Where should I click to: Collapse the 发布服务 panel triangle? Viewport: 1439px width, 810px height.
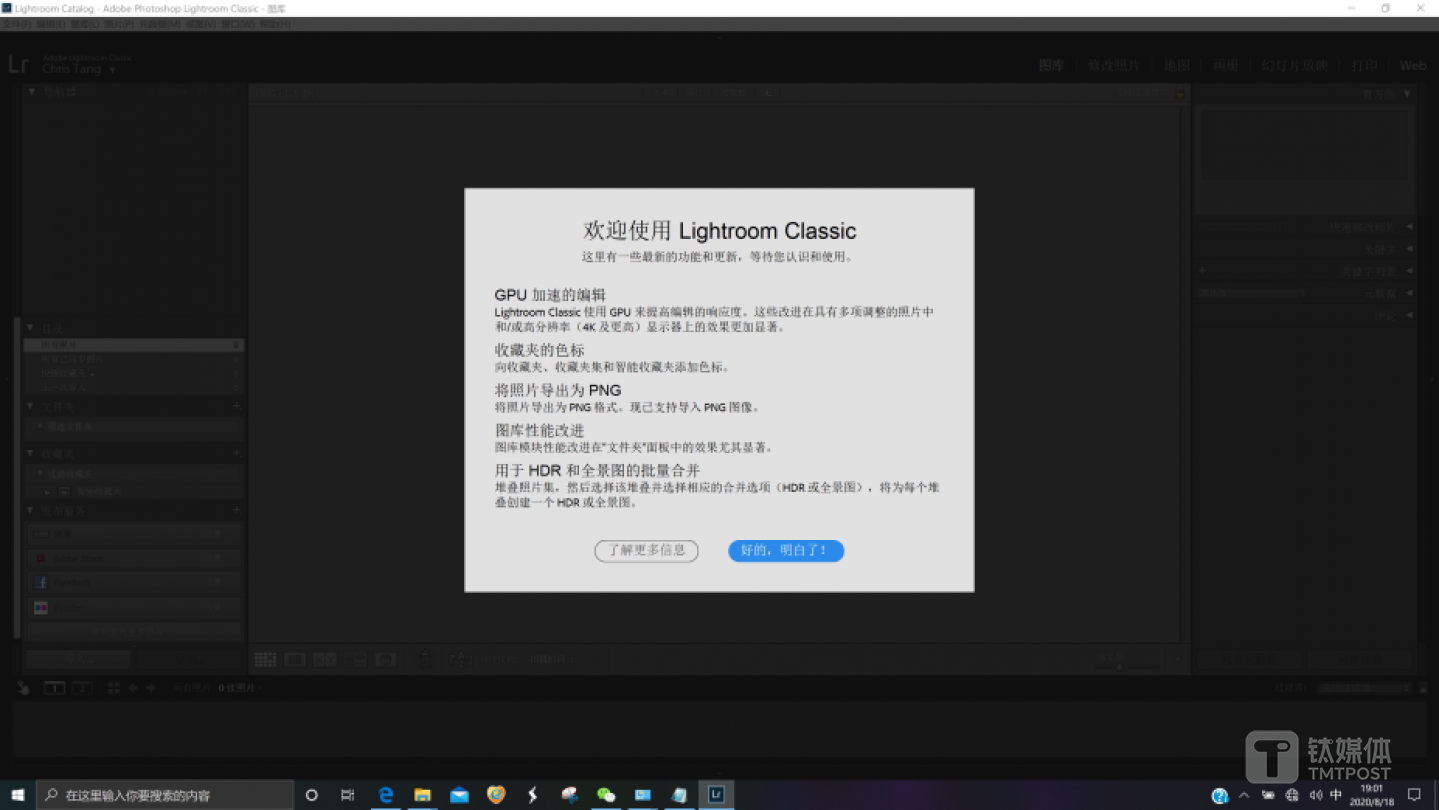pyautogui.click(x=30, y=510)
